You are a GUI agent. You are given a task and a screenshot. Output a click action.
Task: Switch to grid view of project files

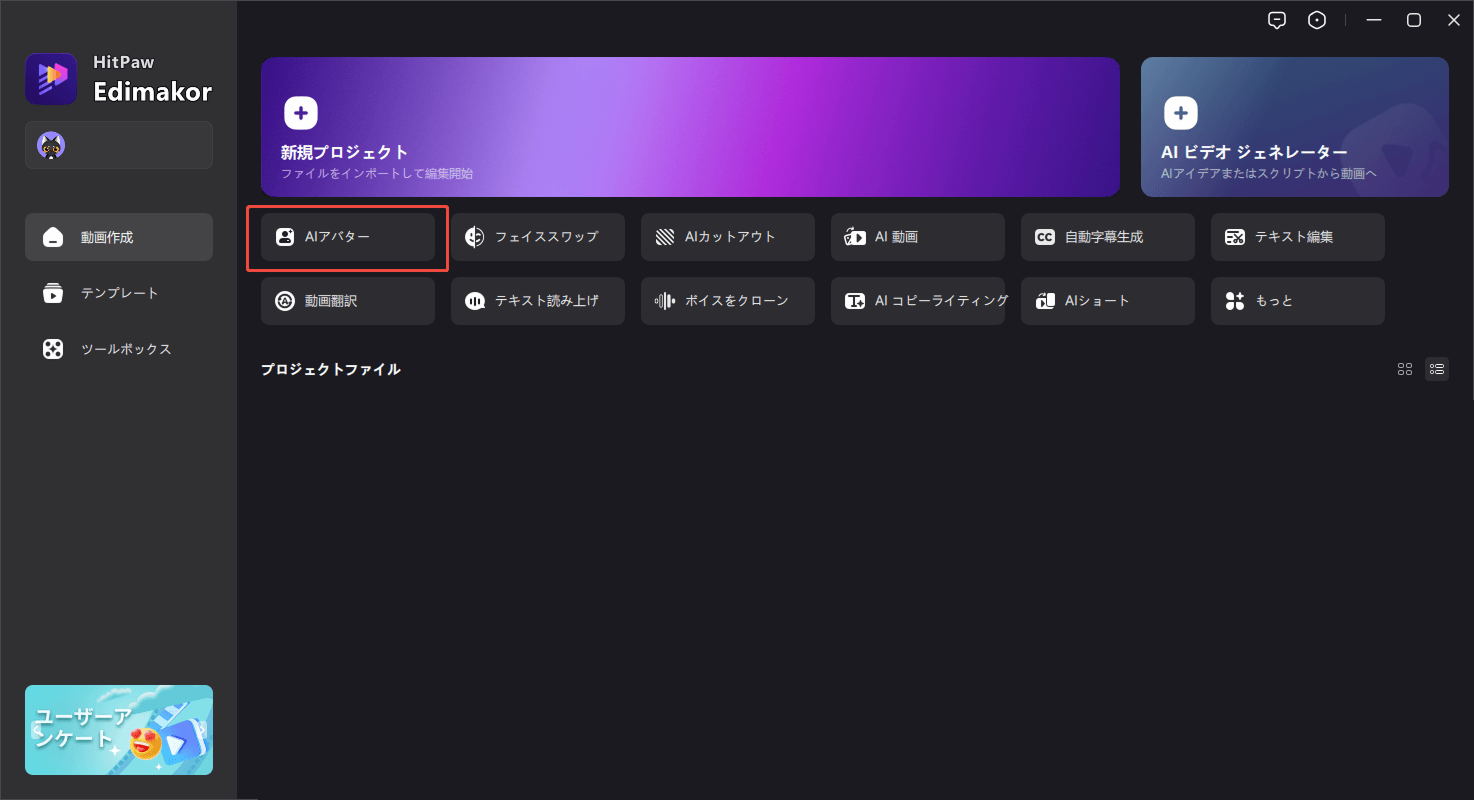[1405, 369]
